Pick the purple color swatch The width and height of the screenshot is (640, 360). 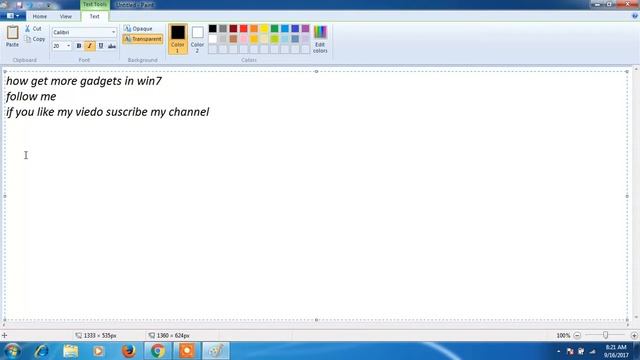(x=305, y=29)
